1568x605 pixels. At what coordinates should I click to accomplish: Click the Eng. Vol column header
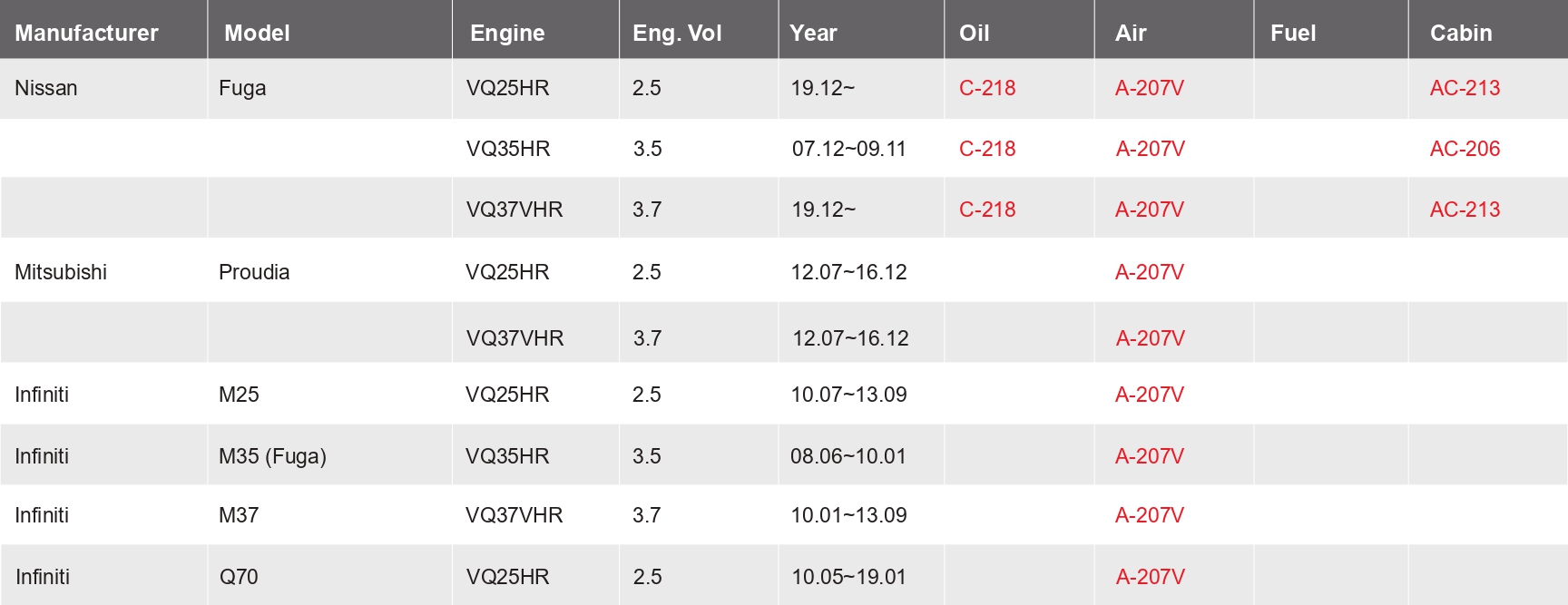click(x=677, y=34)
